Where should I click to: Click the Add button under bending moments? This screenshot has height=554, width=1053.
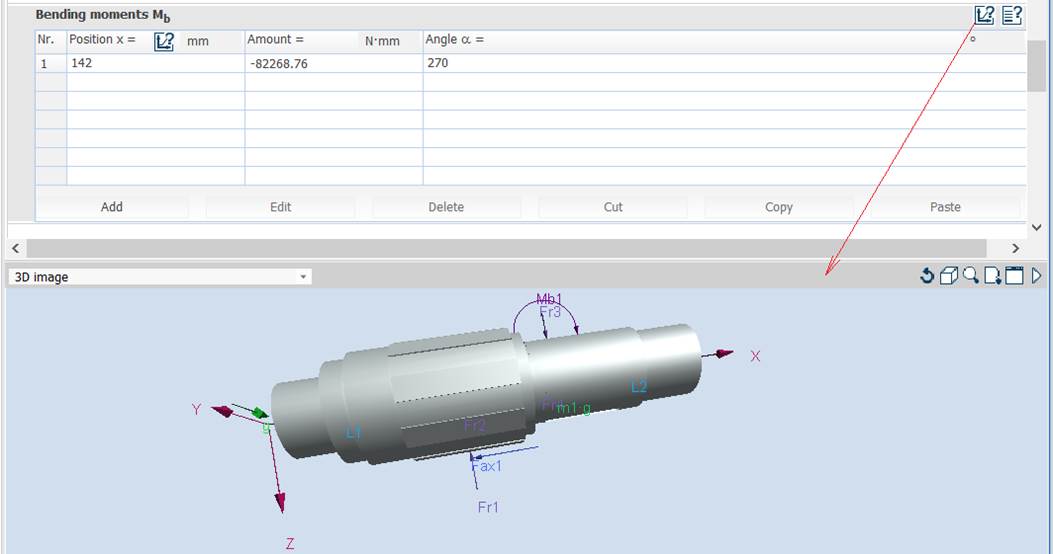point(111,207)
